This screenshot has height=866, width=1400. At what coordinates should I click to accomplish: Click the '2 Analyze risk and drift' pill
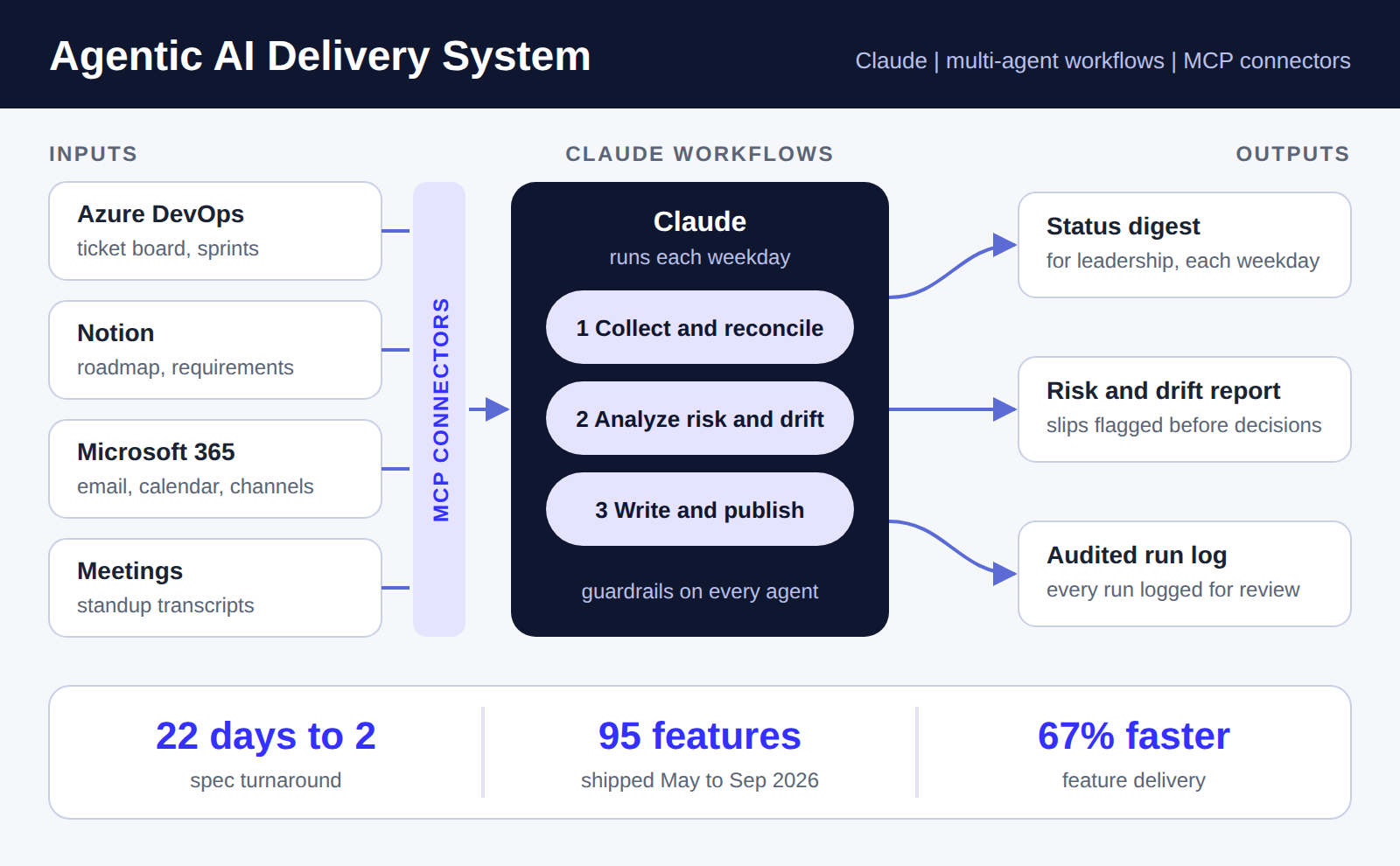tap(700, 418)
